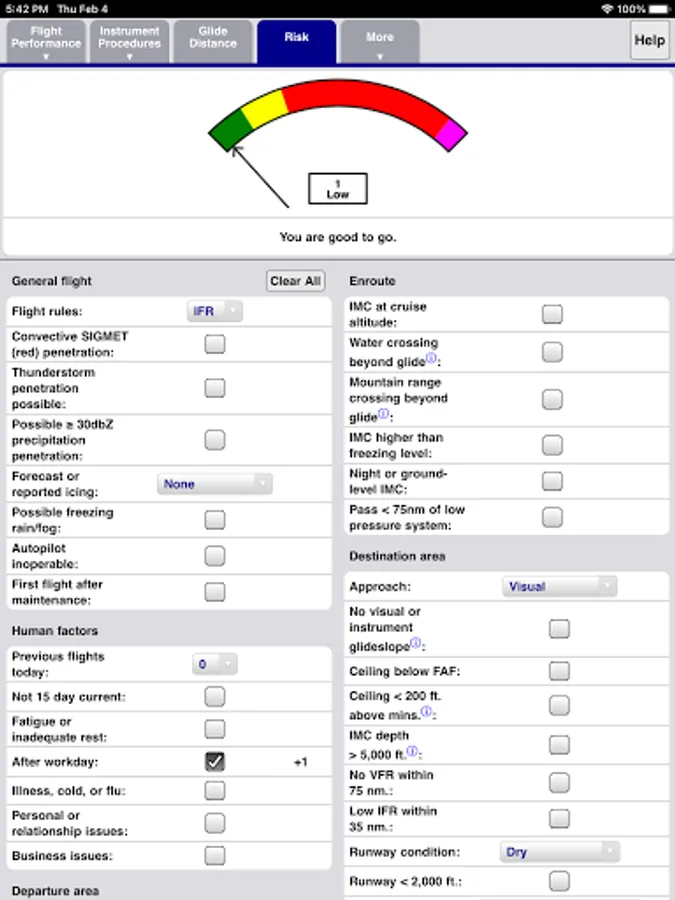
Task: Expand Forecast or reported icing dropdown
Action: (x=214, y=484)
